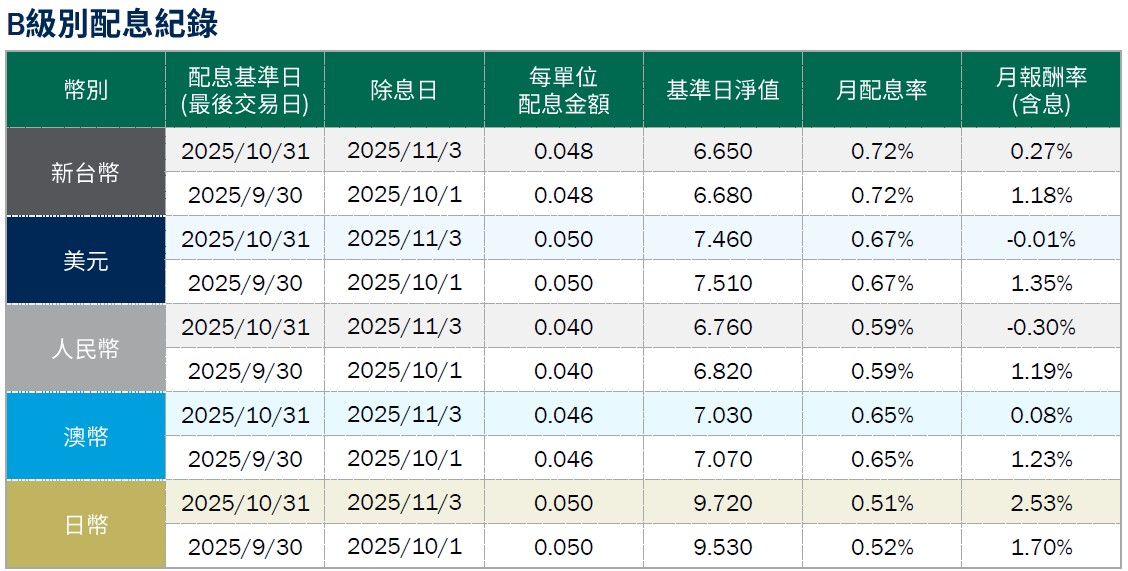This screenshot has height=571, width=1128.
Task: Click the 人民幣 currency label cell
Action: [85, 349]
